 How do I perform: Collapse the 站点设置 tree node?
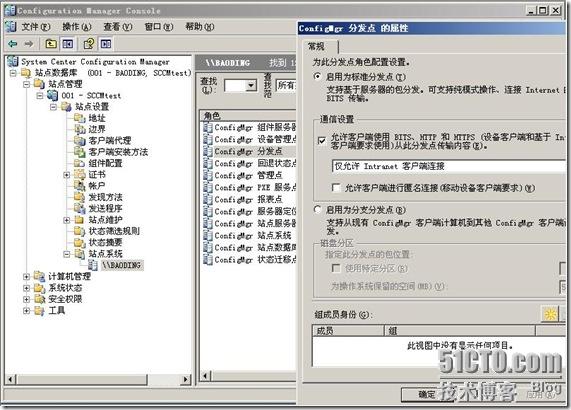pyautogui.click(x=54, y=107)
